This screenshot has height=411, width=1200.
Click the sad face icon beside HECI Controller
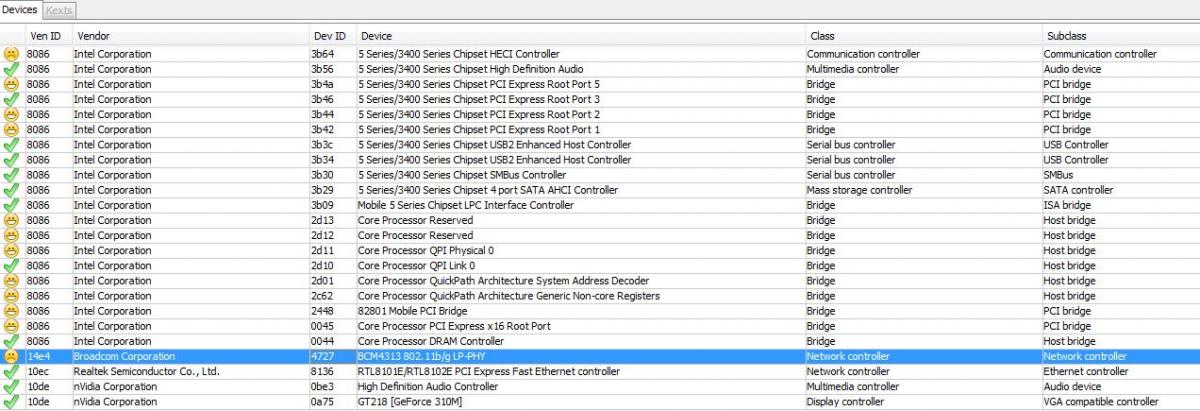[x=11, y=54]
